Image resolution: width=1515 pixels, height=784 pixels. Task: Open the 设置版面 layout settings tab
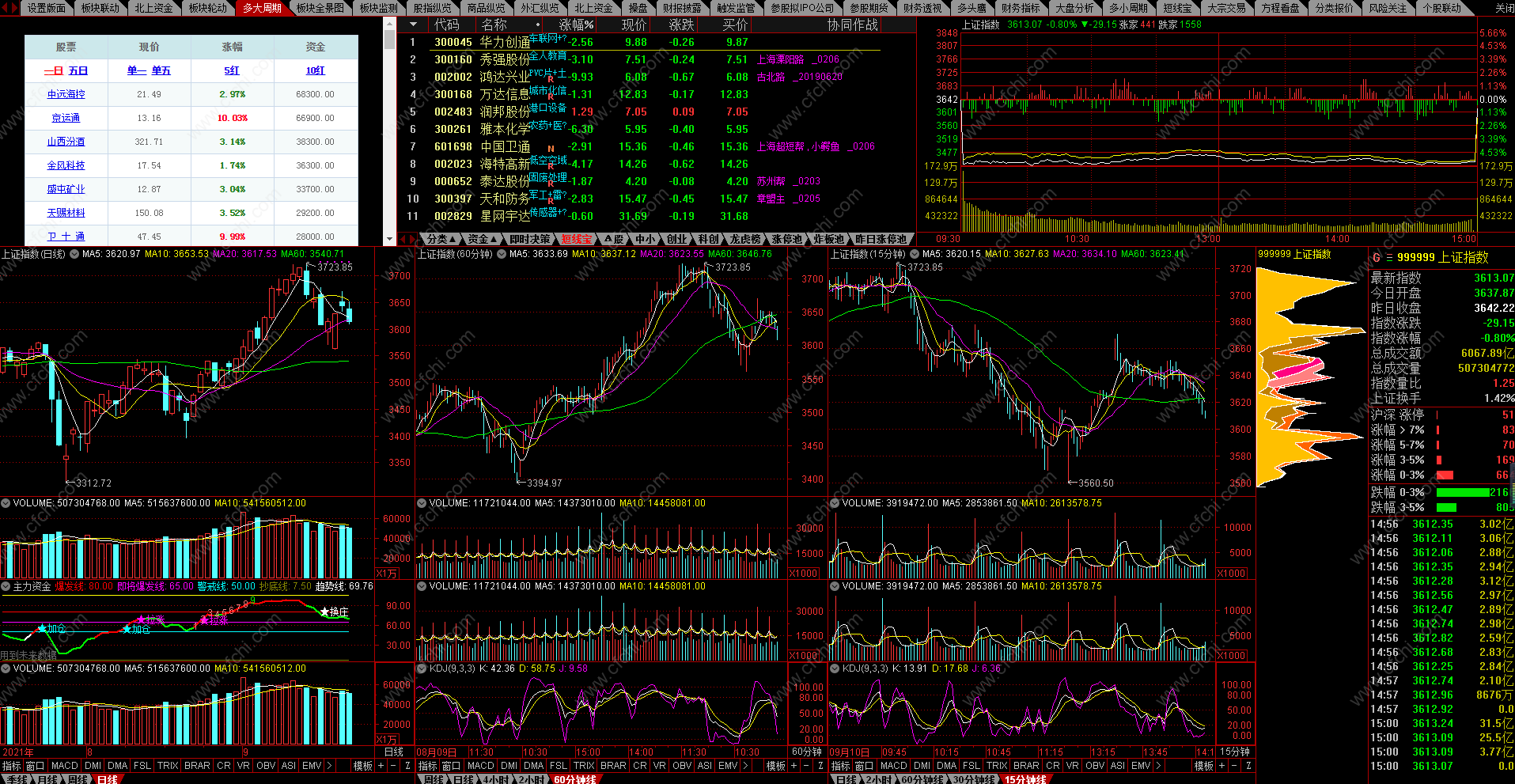click(46, 8)
